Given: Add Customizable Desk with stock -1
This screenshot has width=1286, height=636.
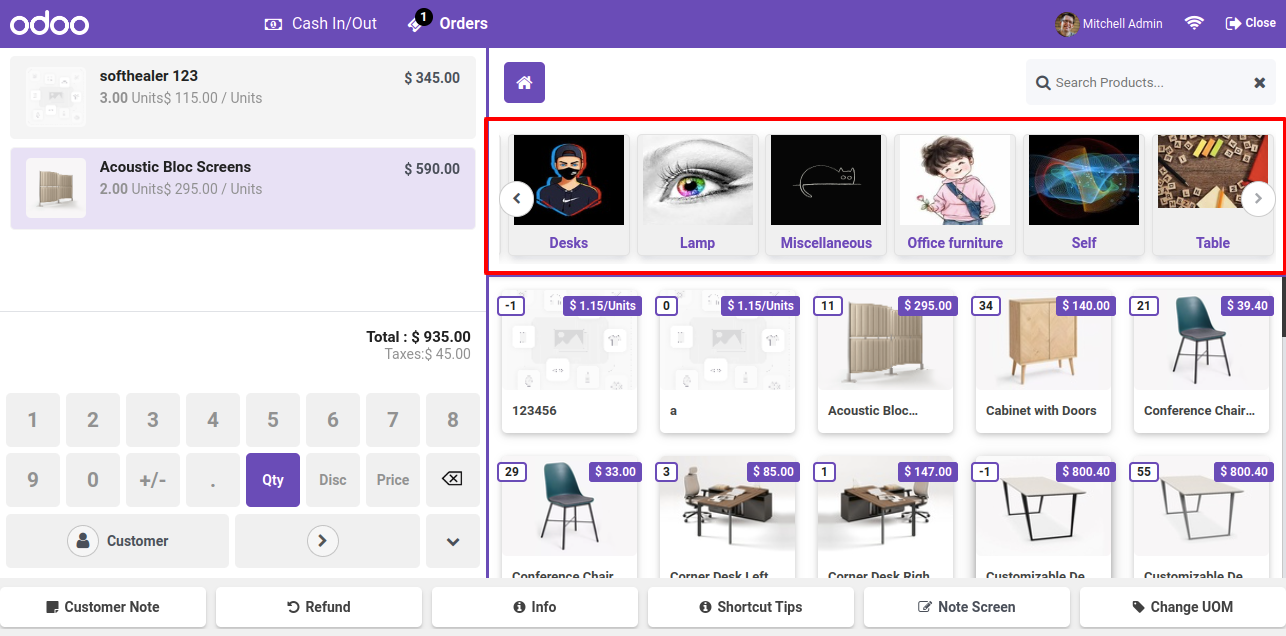Looking at the screenshot, I should tap(1043, 518).
